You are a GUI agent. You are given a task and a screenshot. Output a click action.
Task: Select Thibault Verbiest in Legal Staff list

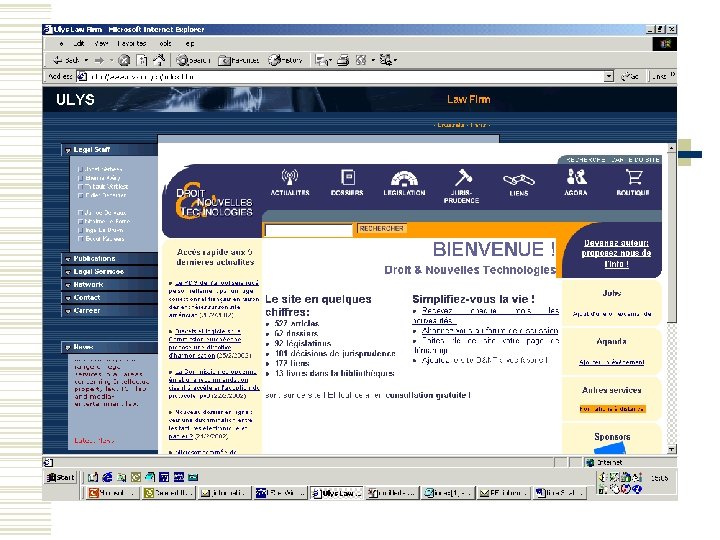coord(106,186)
